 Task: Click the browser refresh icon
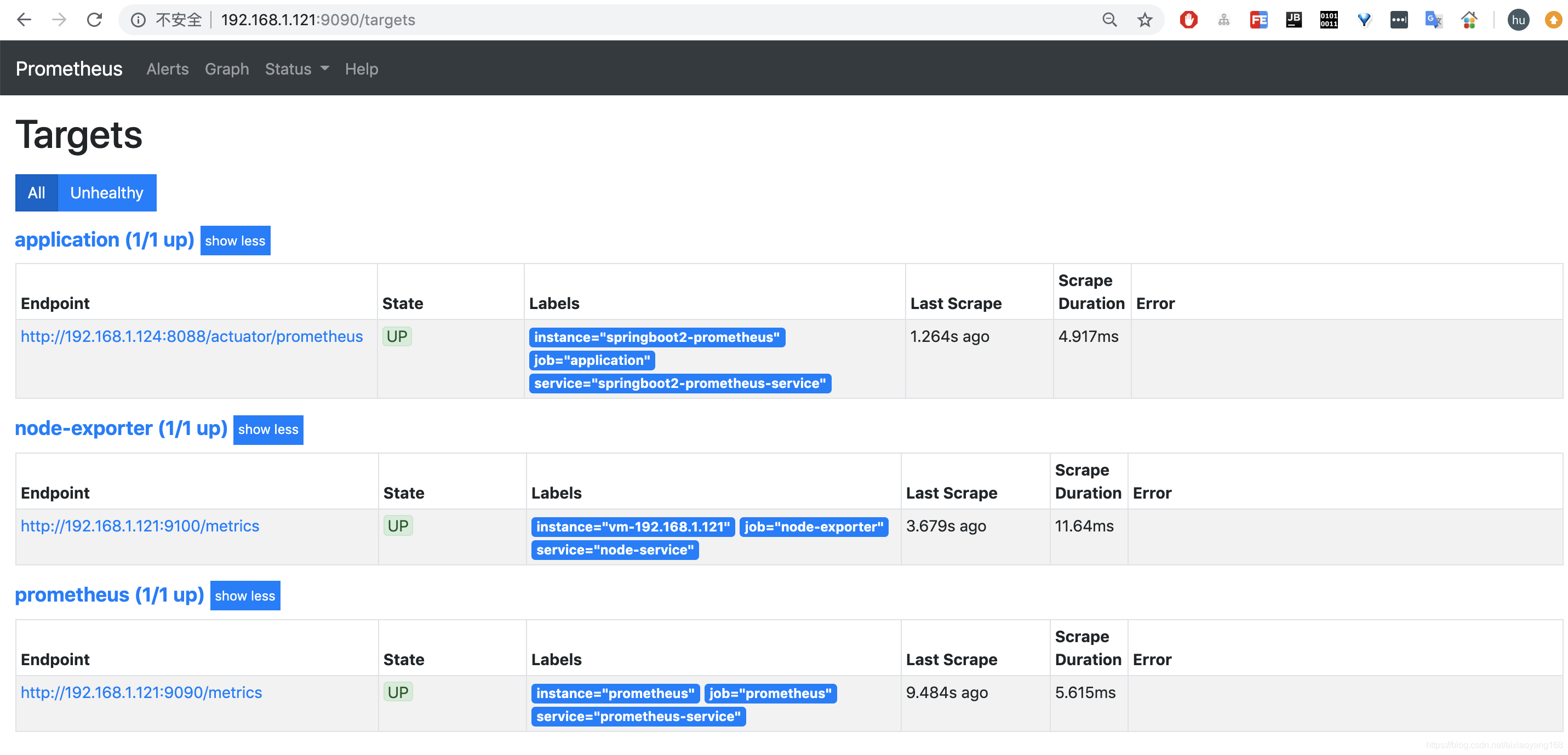click(x=94, y=19)
